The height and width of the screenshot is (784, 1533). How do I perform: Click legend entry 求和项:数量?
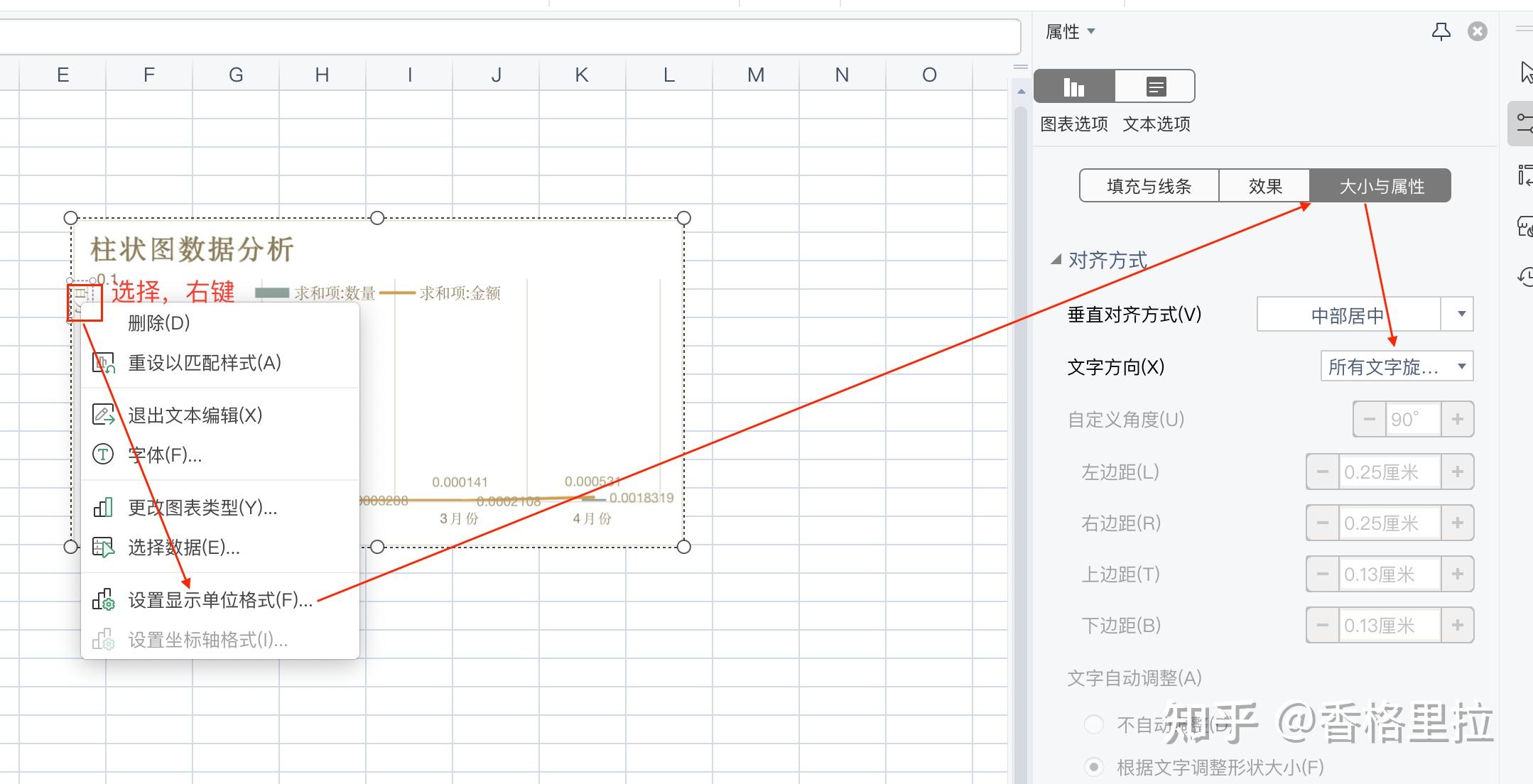tap(315, 293)
